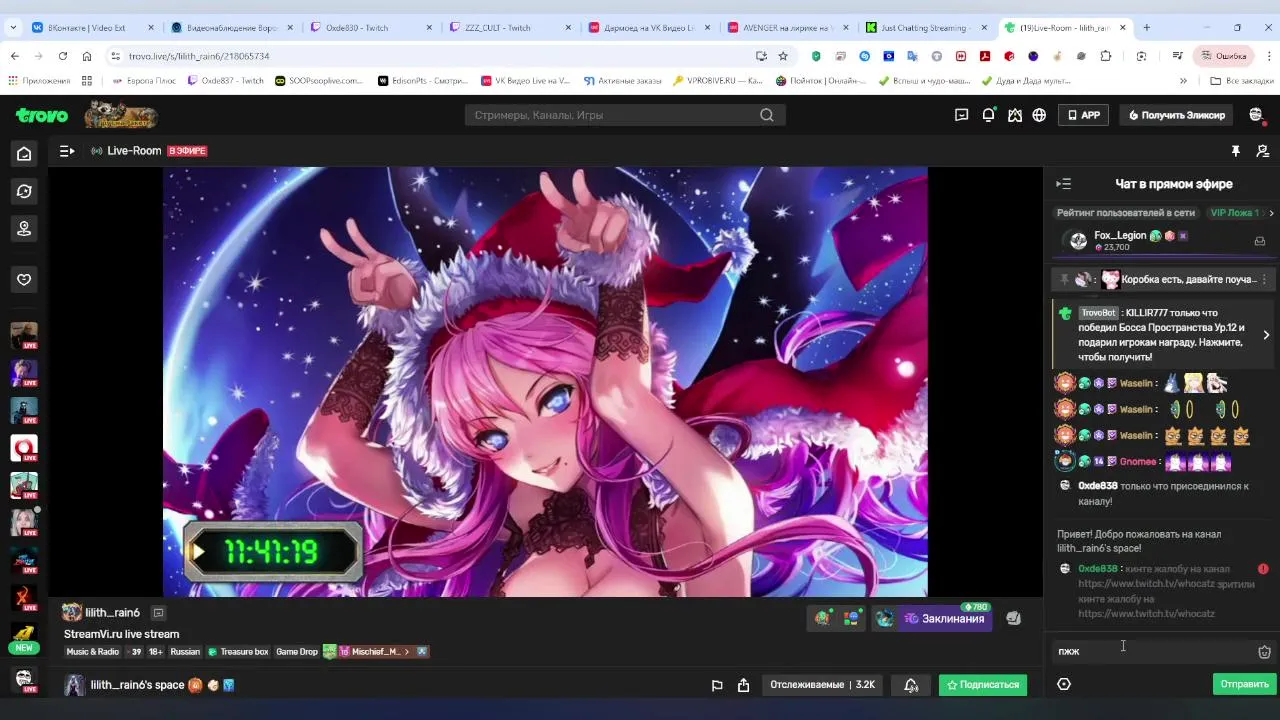The height and width of the screenshot is (720, 1280).
Task: Open the round mascot activity icon under the video
Action: click(822, 618)
